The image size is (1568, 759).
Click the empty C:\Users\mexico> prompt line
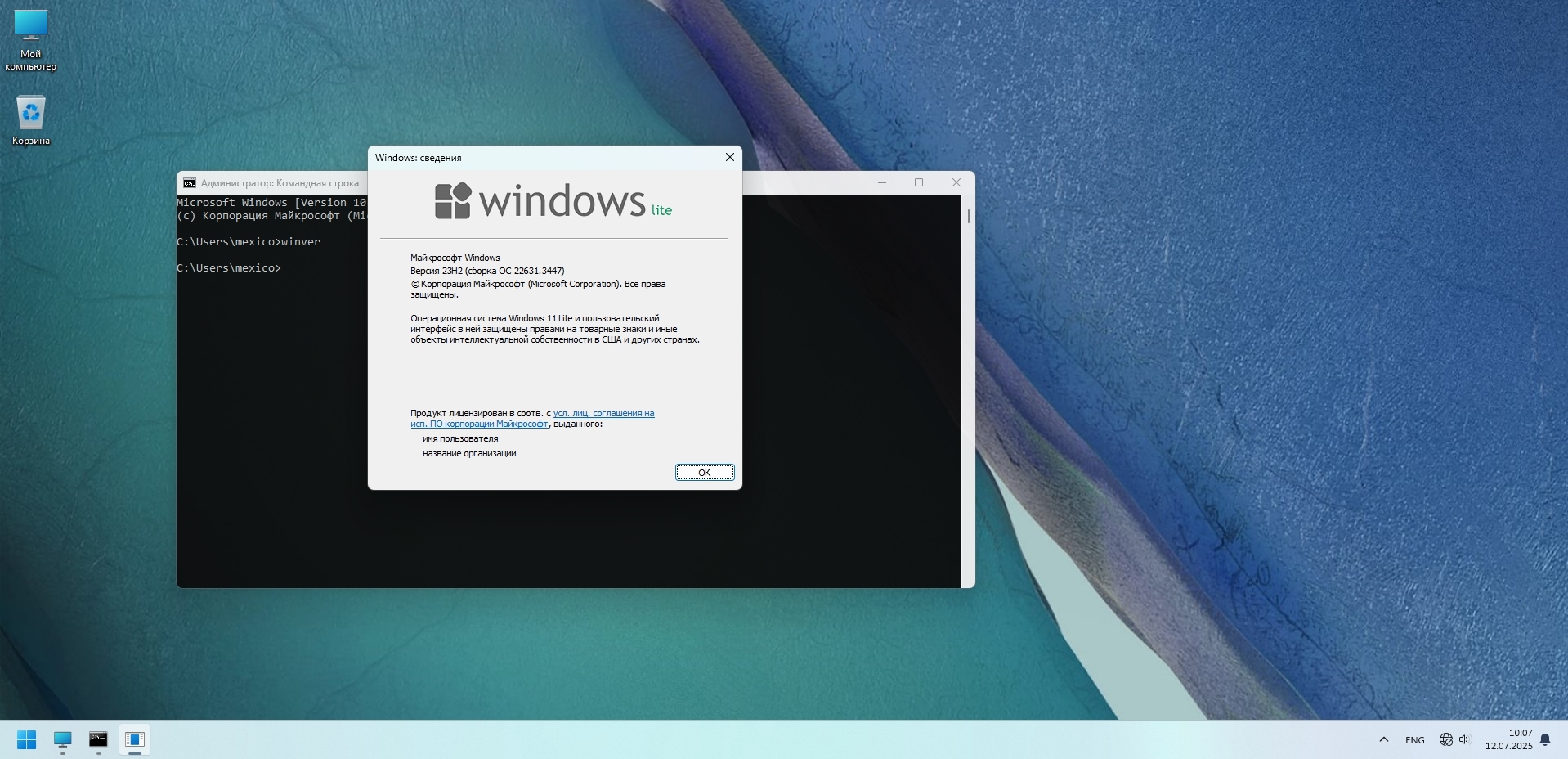229,268
